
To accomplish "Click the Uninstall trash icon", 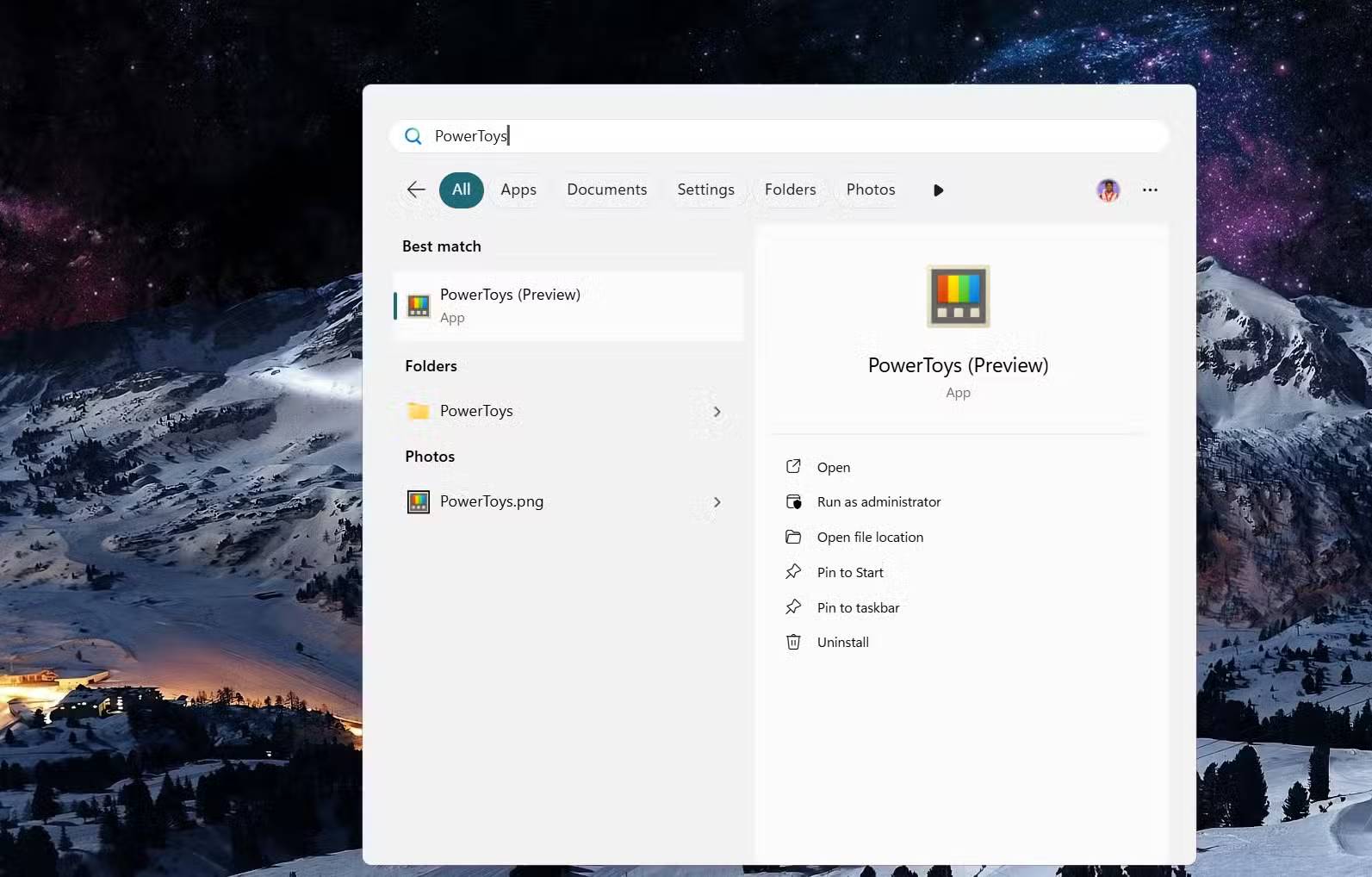I will click(x=793, y=642).
